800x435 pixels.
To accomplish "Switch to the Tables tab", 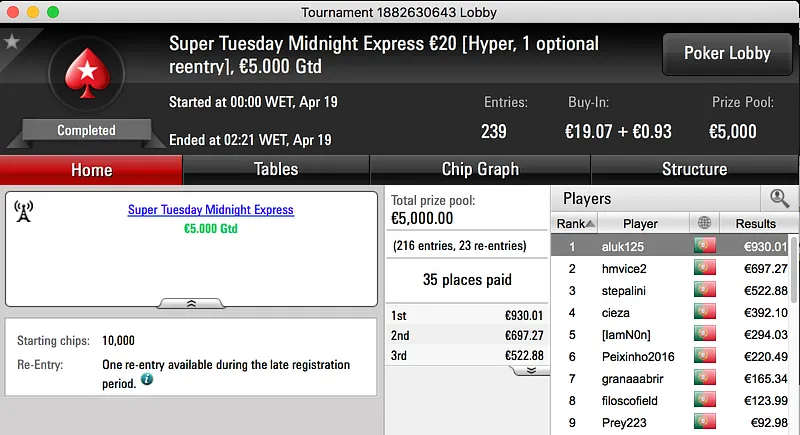I will (276, 169).
